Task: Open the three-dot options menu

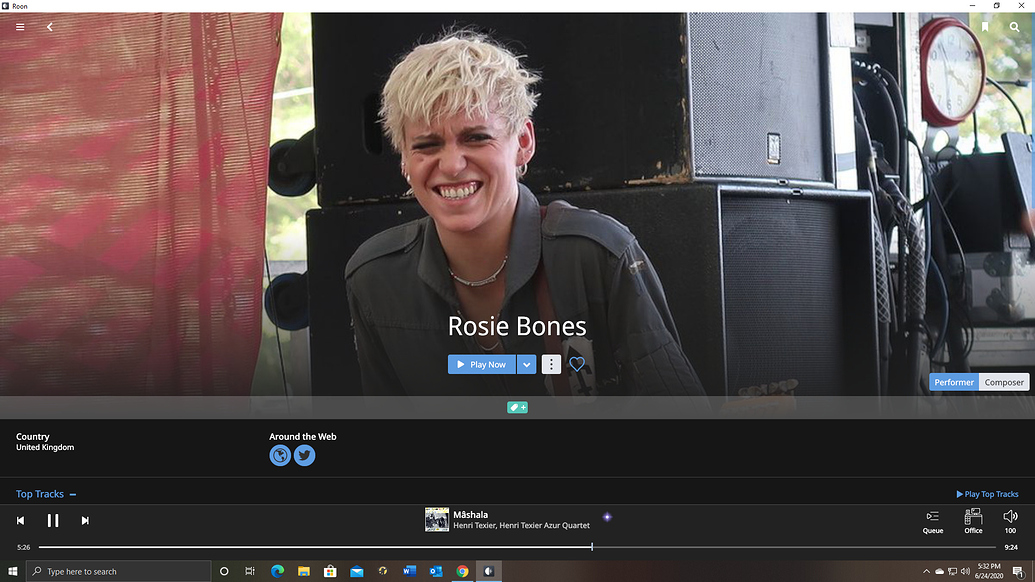Action: point(551,364)
